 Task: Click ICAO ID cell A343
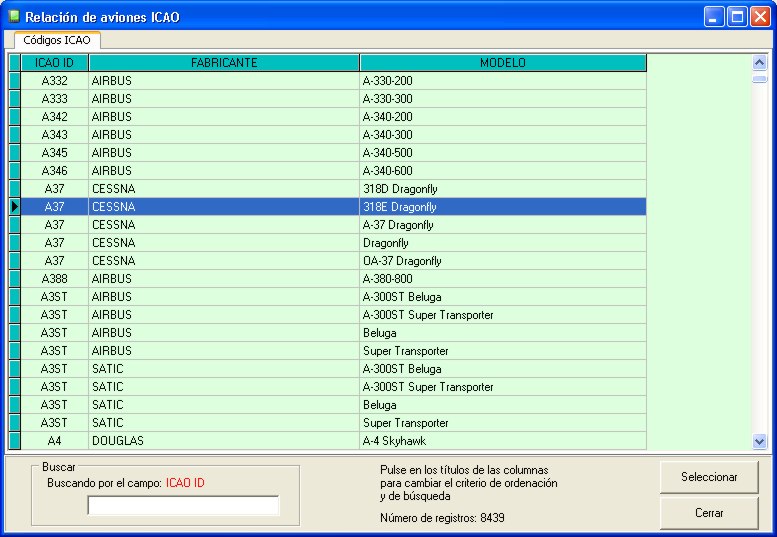coord(55,135)
